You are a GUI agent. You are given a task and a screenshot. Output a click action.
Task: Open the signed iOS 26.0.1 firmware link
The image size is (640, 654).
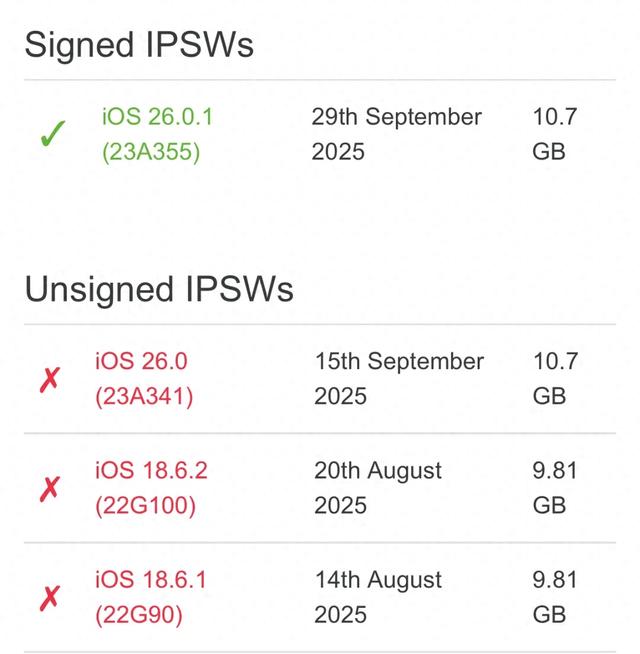pyautogui.click(x=157, y=117)
